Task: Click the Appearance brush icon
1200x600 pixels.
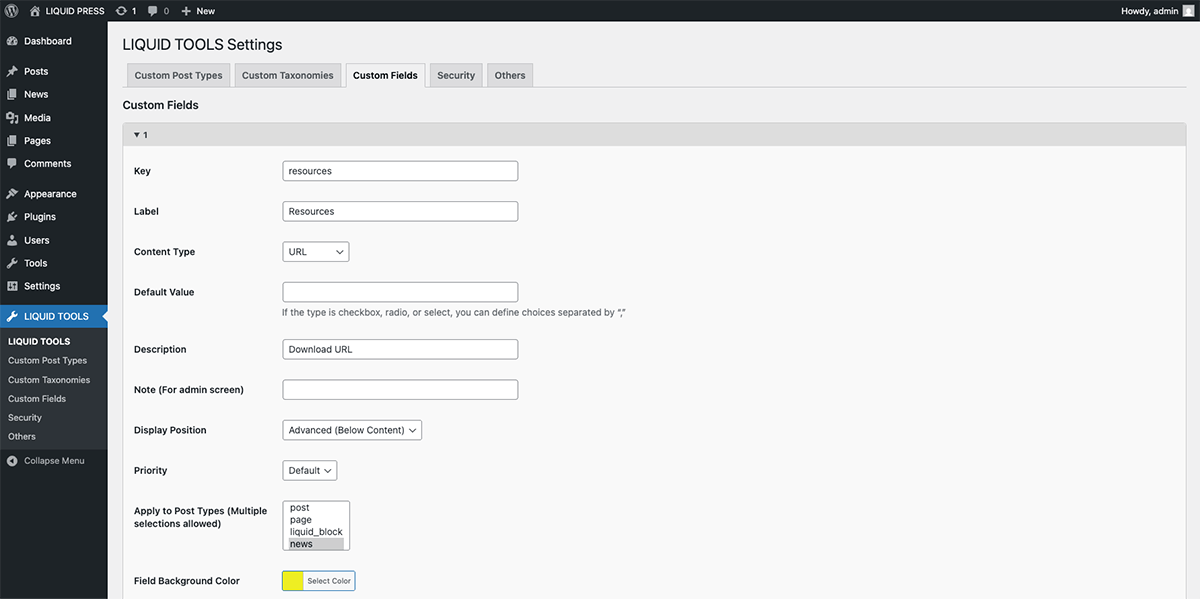Action: click(12, 194)
